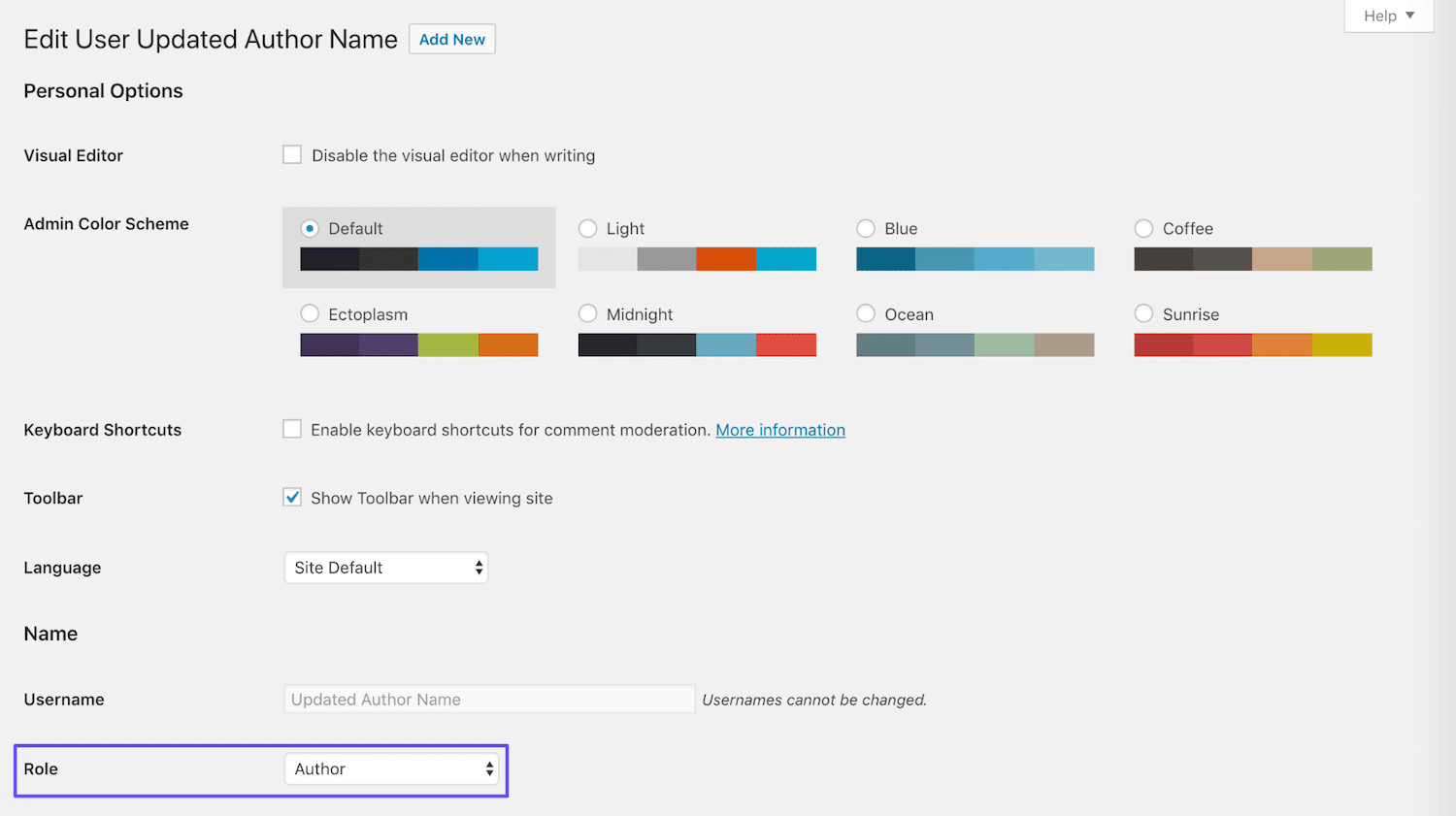Select the Ectoplasm color scheme
This screenshot has height=816, width=1456.
tap(311, 313)
